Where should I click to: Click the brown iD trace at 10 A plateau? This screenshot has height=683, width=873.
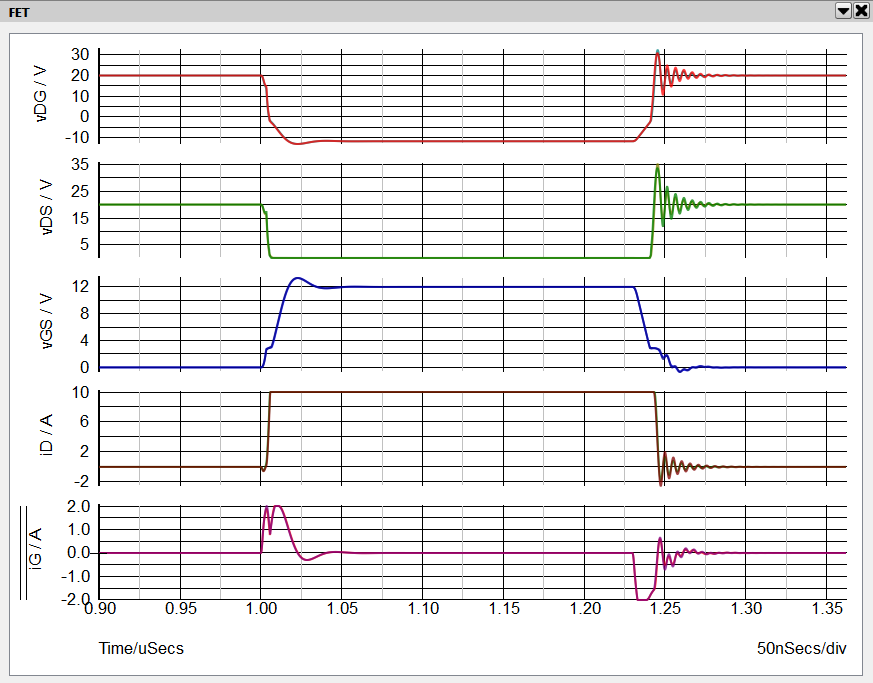[450, 392]
